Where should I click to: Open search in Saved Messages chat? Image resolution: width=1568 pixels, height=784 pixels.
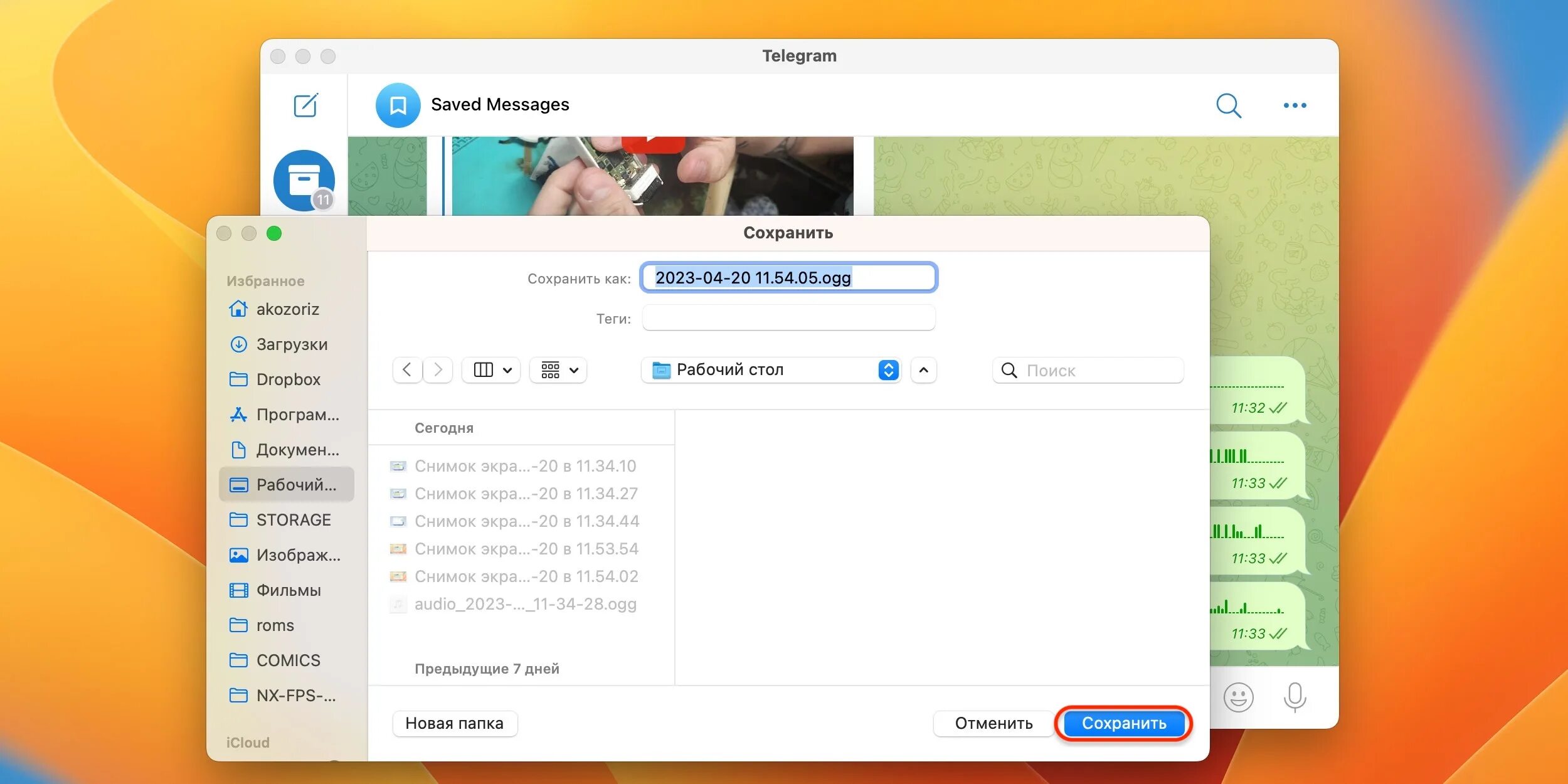[1228, 105]
